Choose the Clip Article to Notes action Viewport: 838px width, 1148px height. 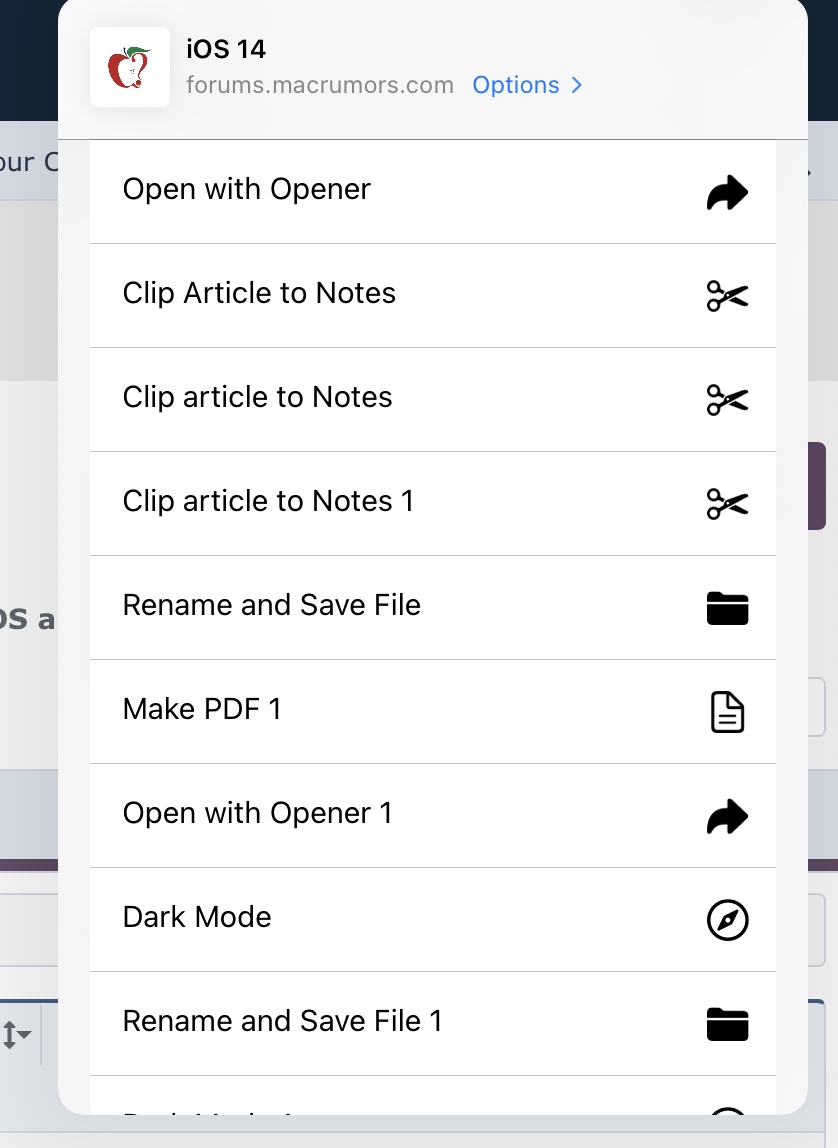tap(433, 296)
